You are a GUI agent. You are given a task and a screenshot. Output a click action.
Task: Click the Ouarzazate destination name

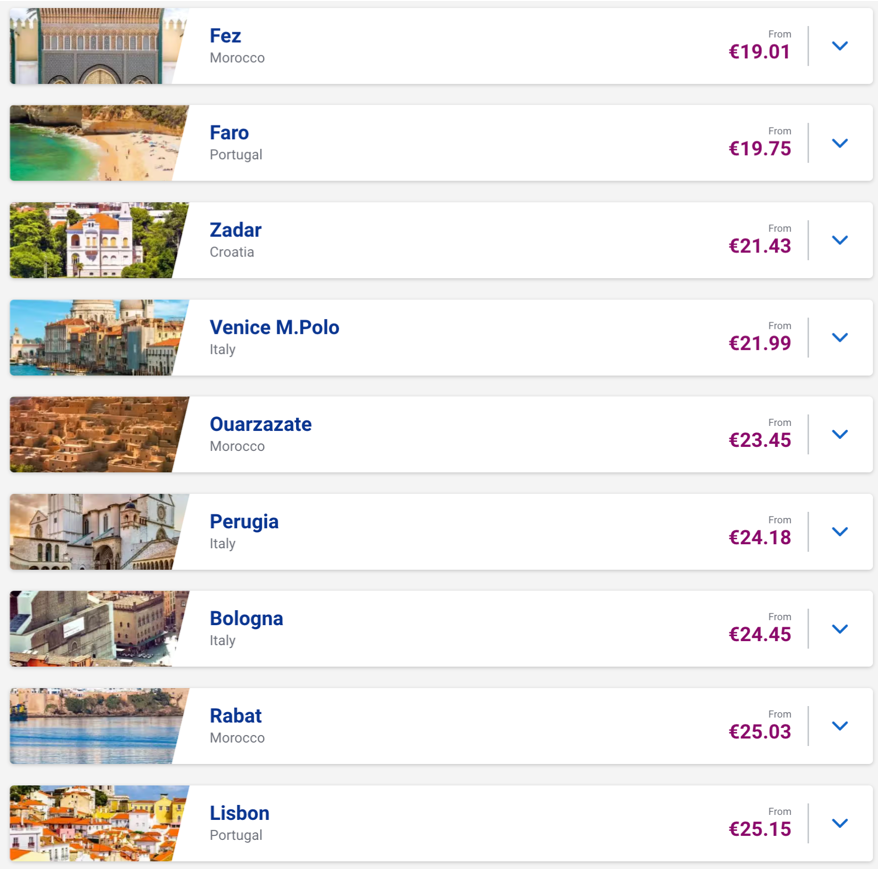pyautogui.click(x=260, y=424)
